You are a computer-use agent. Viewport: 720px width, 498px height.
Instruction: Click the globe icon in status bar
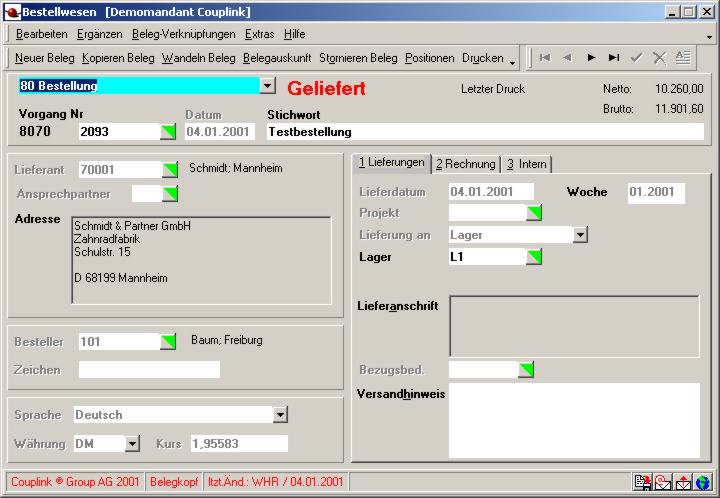(x=704, y=483)
